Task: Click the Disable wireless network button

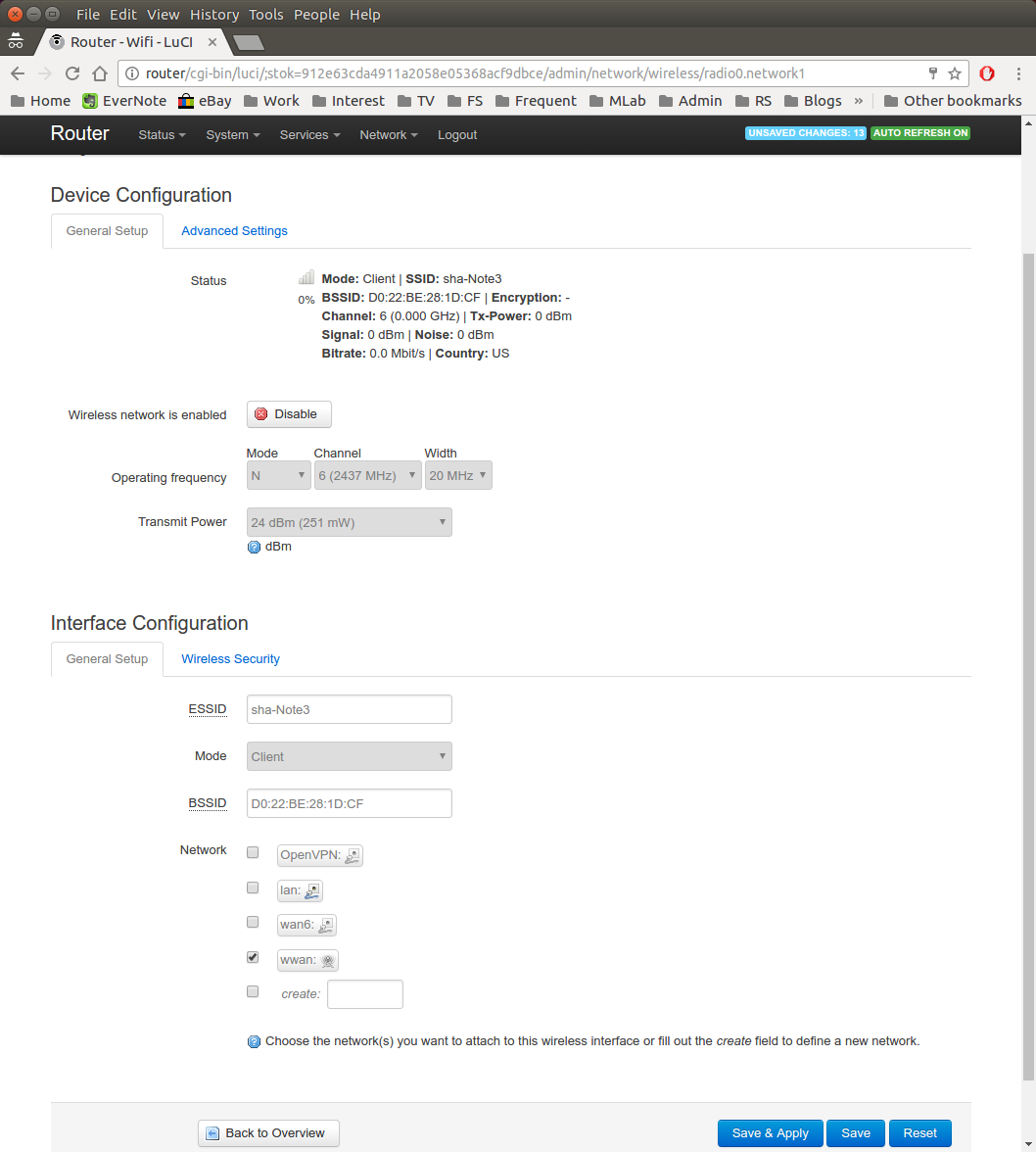Action: [x=289, y=414]
